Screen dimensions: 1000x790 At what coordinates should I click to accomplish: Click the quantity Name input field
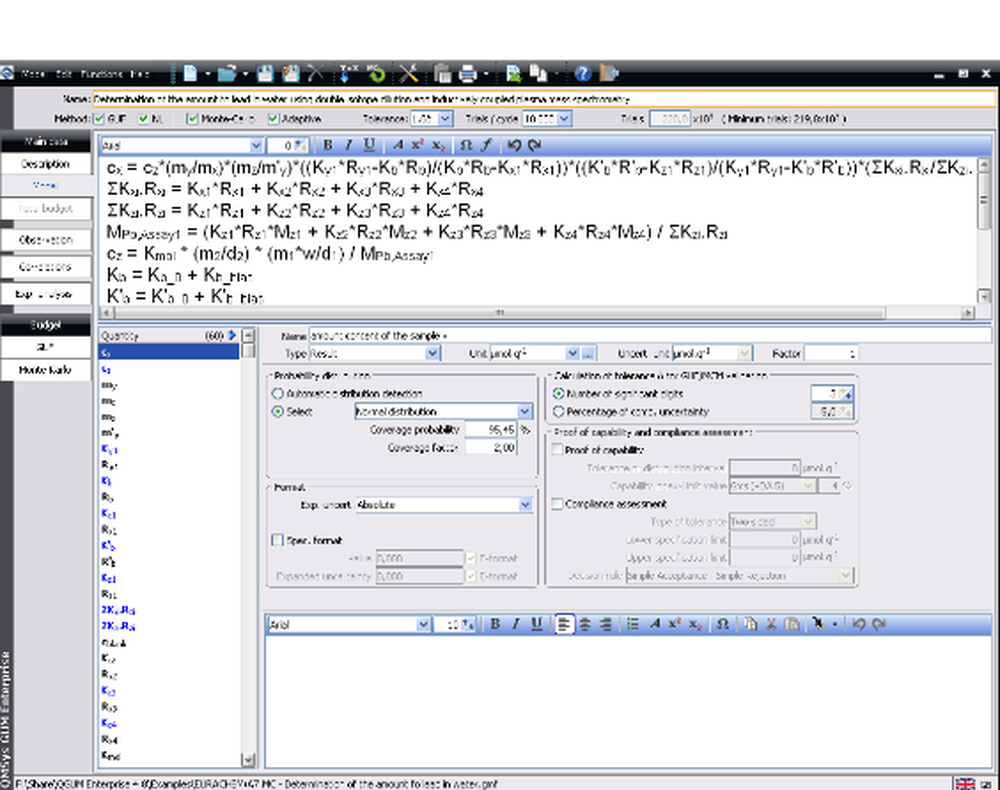pos(650,335)
